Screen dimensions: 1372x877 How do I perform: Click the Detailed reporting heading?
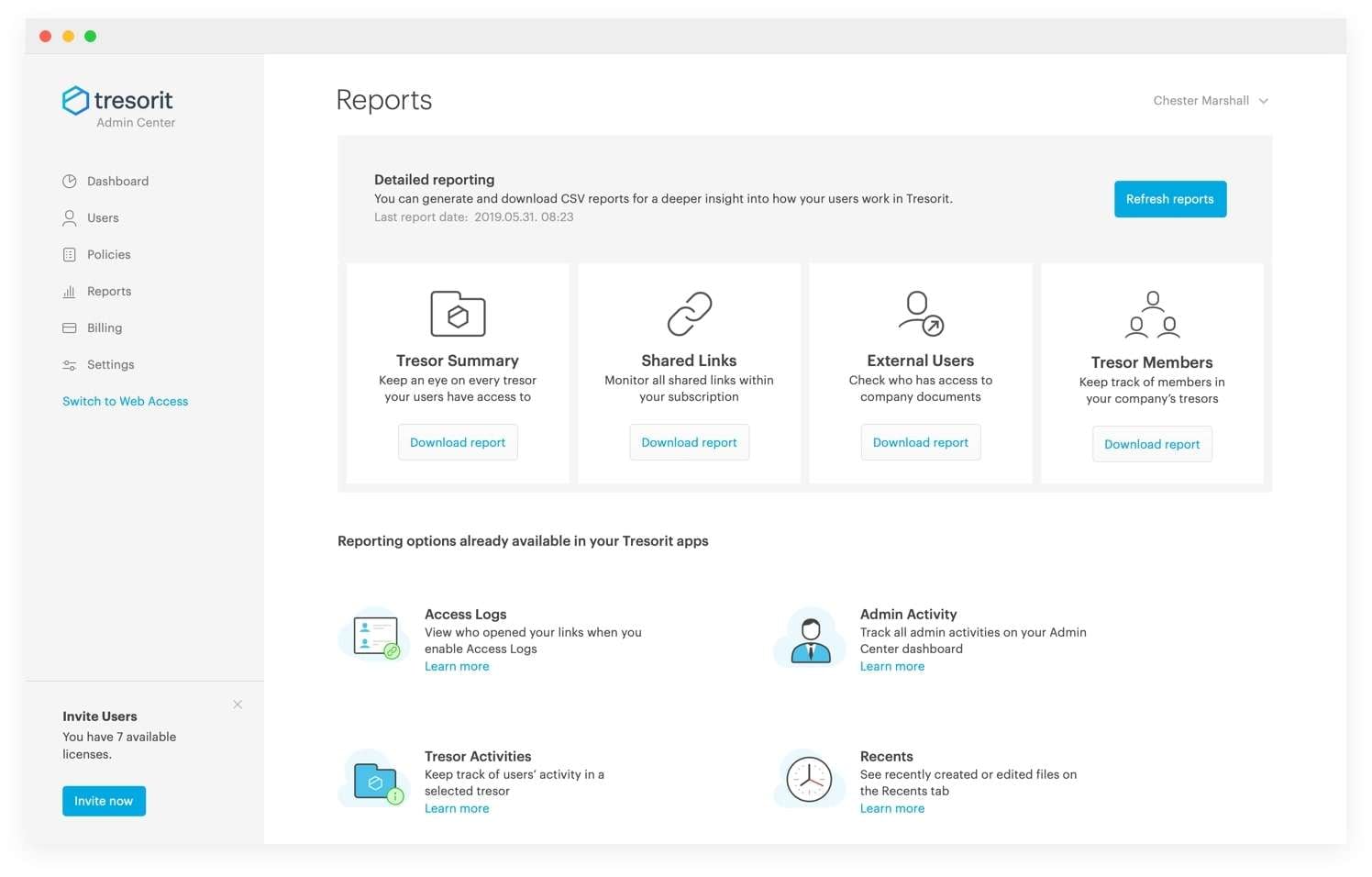coord(435,180)
